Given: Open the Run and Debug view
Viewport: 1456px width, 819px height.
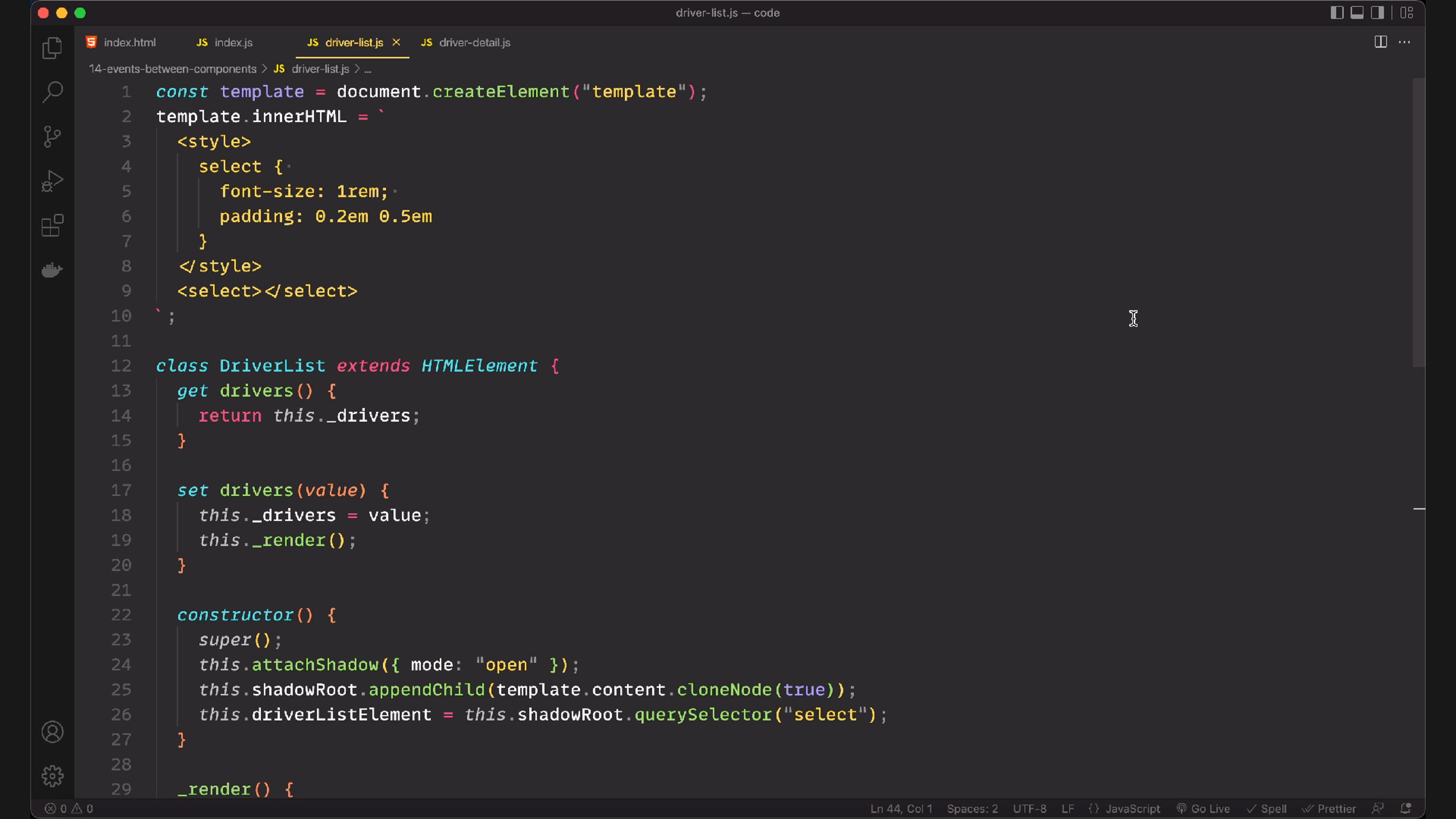Looking at the screenshot, I should [x=52, y=181].
